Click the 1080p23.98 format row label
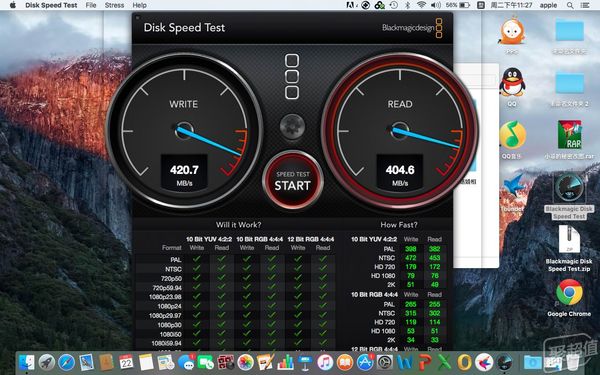Image resolution: width=600 pixels, height=375 pixels. pos(165,297)
